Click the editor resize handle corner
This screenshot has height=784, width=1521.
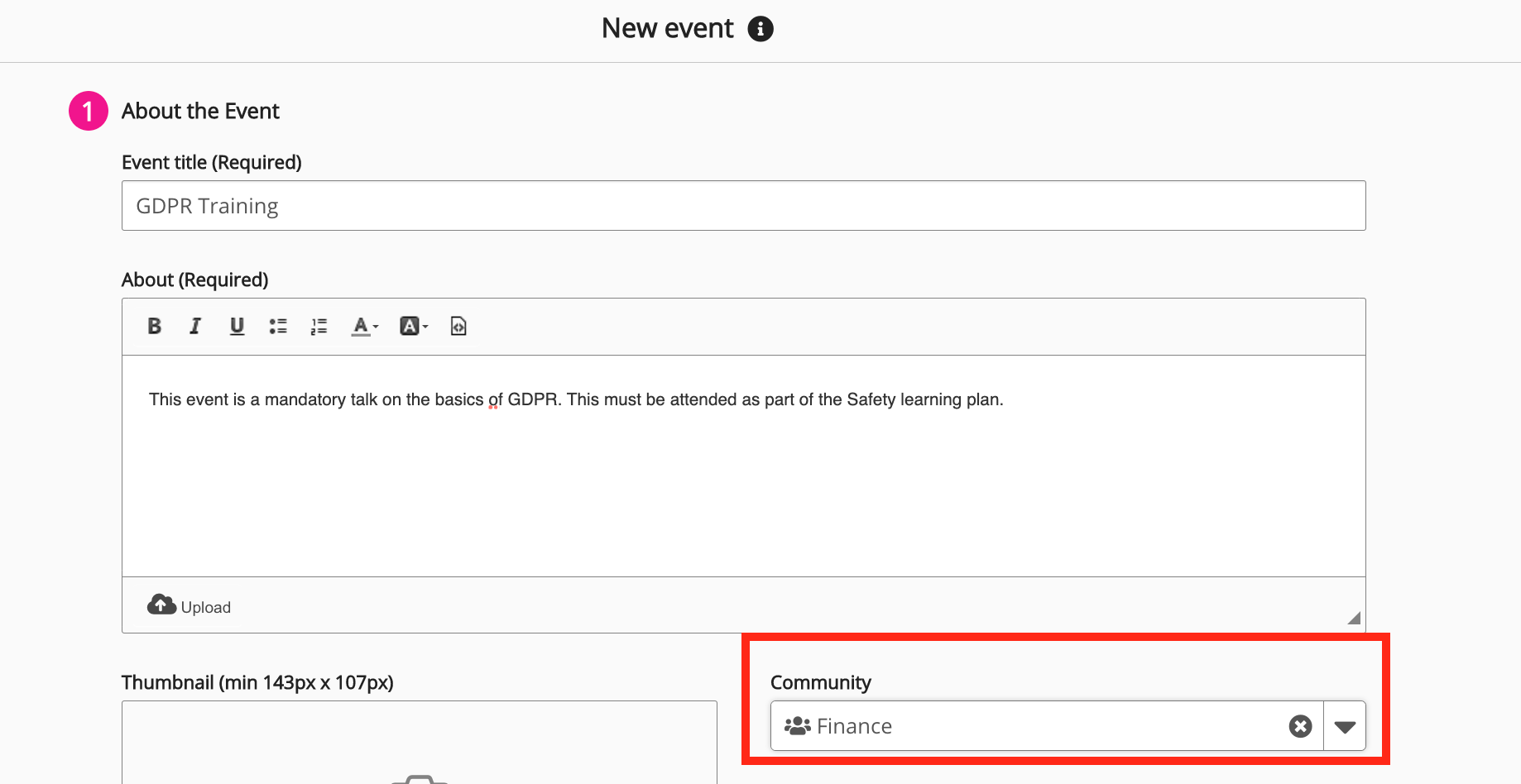[1354, 619]
